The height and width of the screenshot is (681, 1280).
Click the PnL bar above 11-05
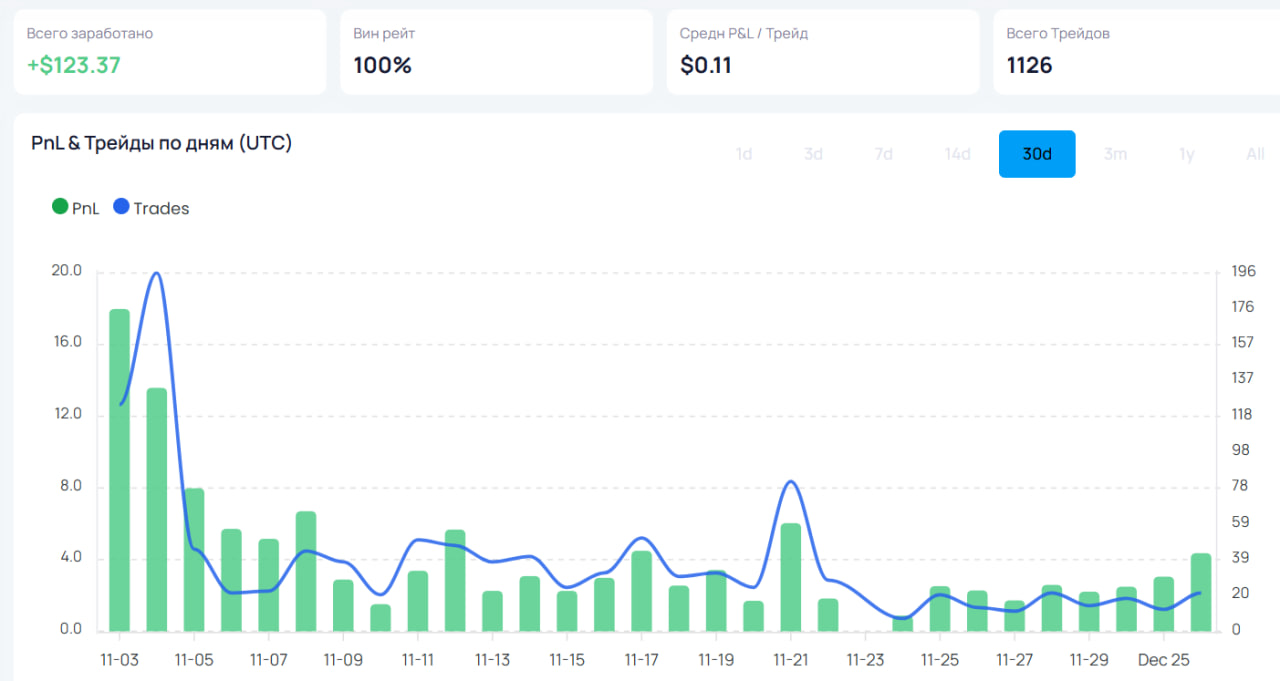(194, 560)
